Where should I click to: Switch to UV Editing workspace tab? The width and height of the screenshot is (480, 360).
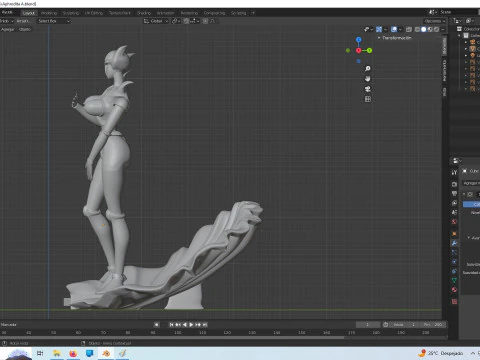tap(94, 13)
